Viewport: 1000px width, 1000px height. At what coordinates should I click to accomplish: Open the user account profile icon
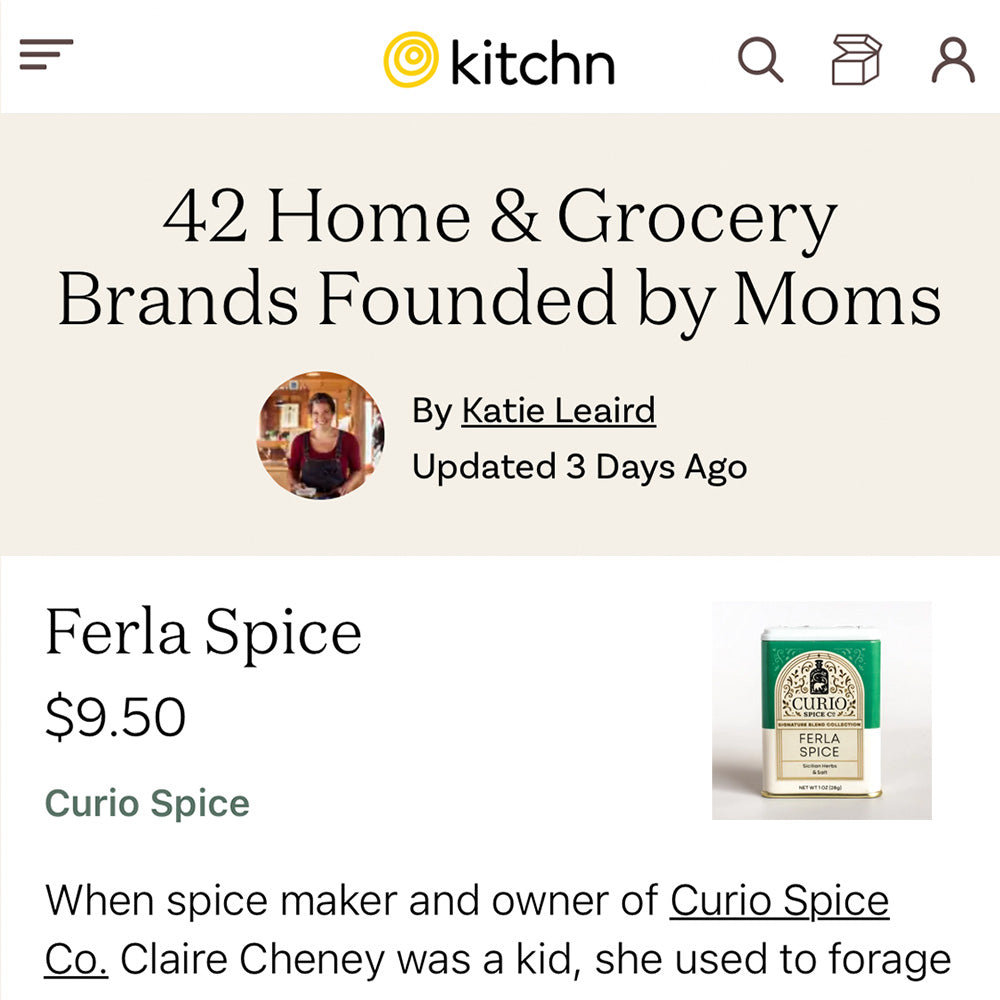952,59
